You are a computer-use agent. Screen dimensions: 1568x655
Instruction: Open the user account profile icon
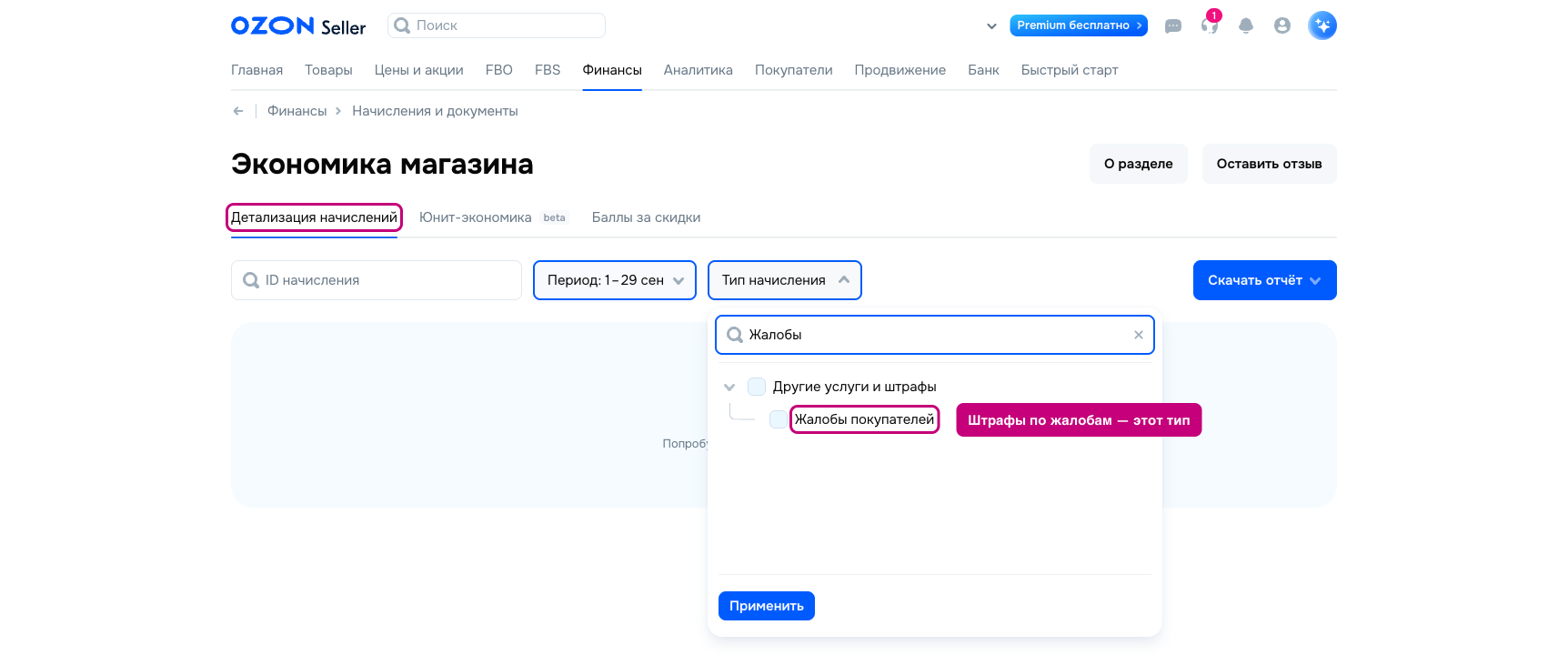(1282, 26)
